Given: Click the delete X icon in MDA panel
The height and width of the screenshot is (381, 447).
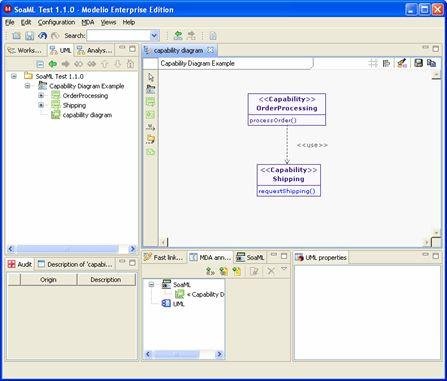Looking at the screenshot, I should click(x=271, y=271).
